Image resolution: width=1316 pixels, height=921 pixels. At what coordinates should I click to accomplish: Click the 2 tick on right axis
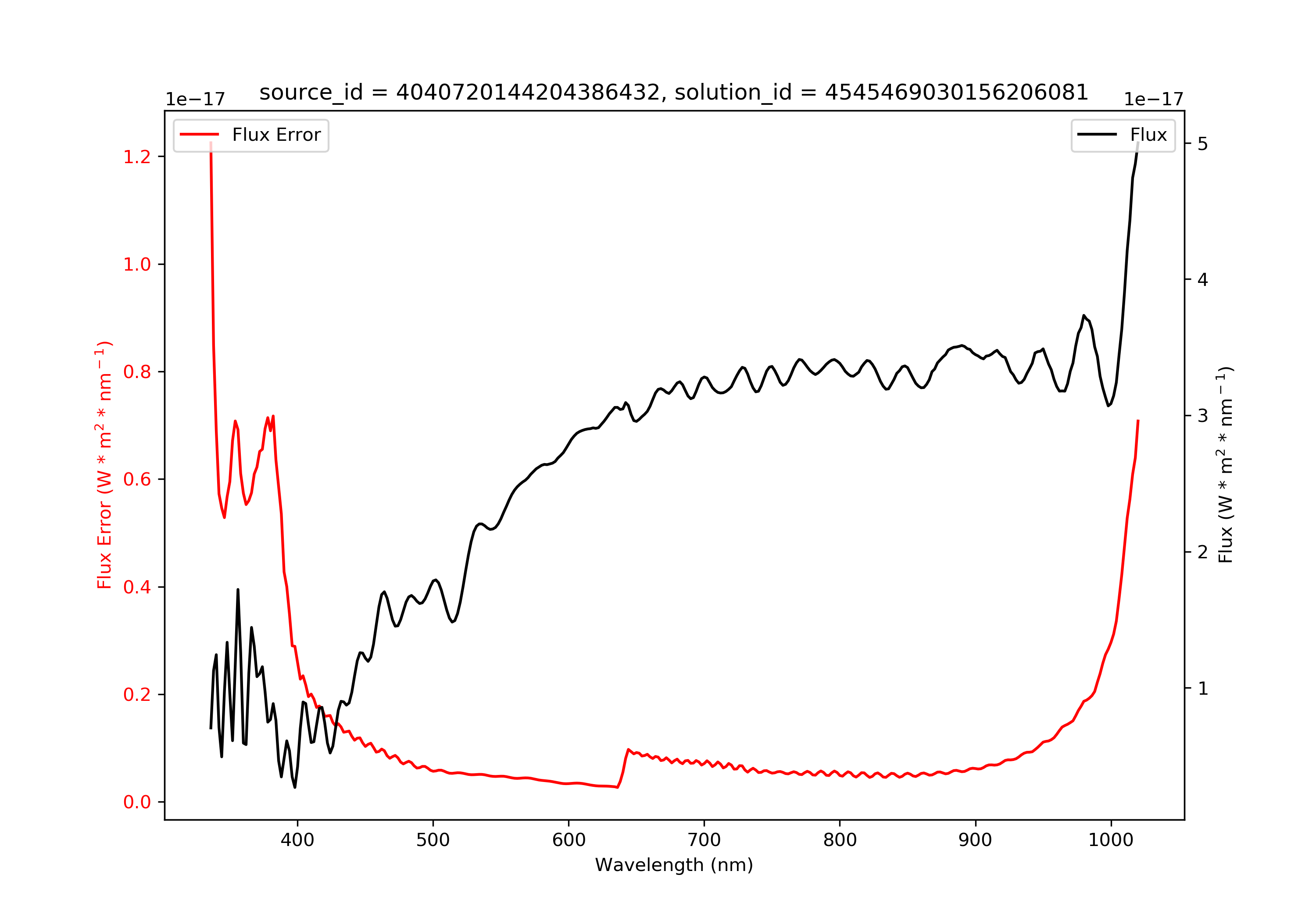click(1203, 552)
